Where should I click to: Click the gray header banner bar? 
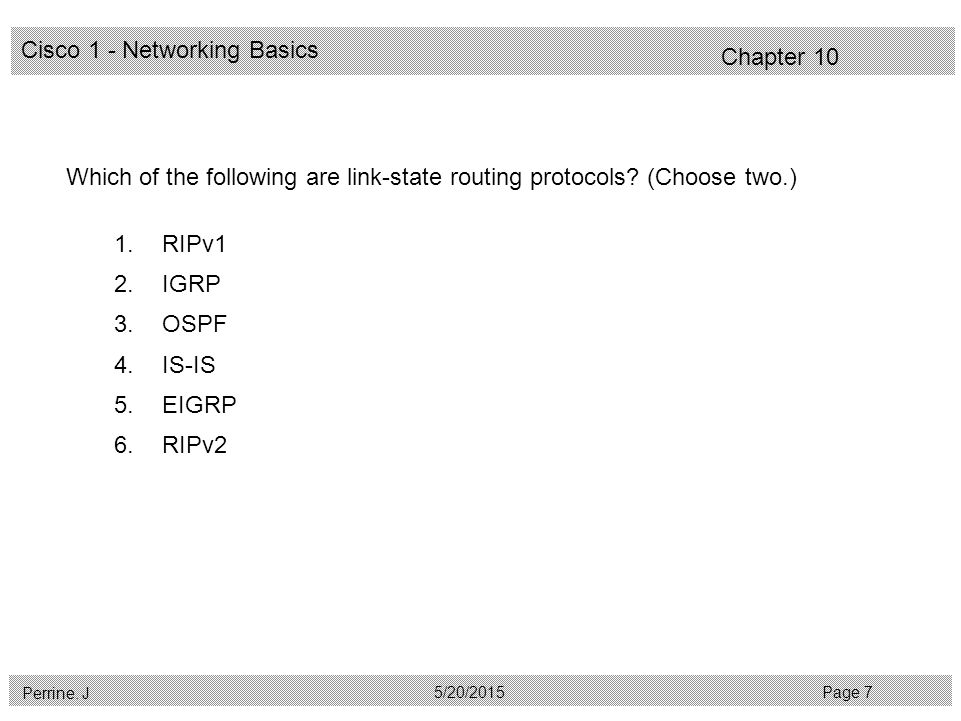[482, 51]
